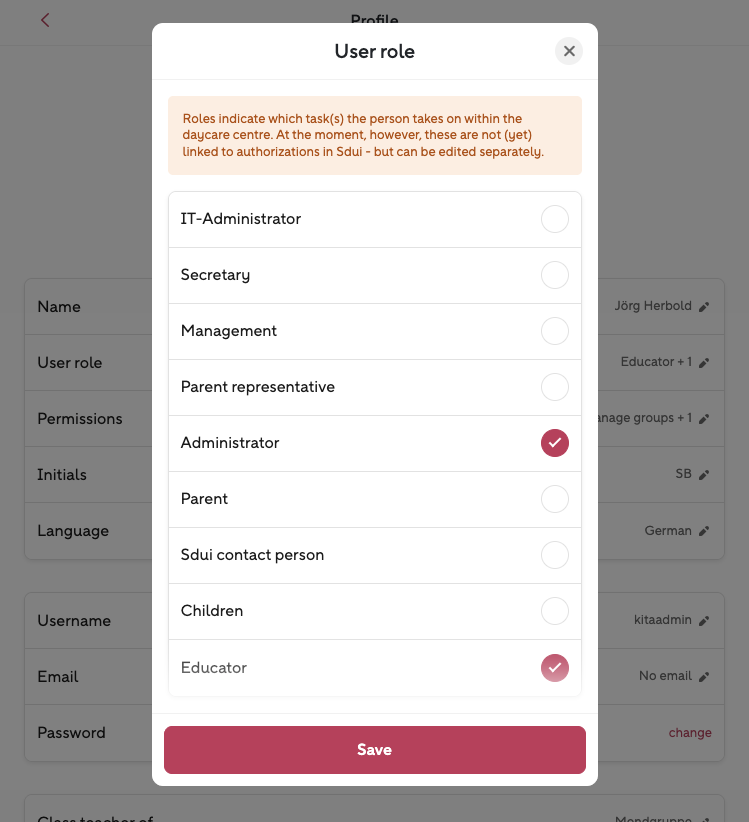Screen dimensions: 749x822
Task: Select the Management role checkbox
Action: click(x=554, y=331)
